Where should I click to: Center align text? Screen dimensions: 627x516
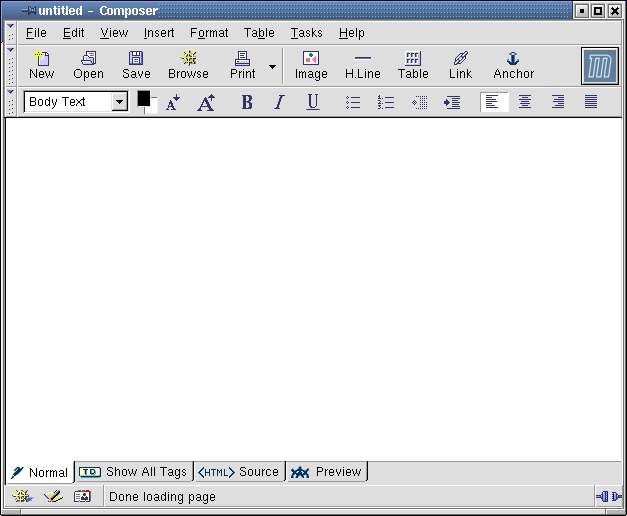click(x=525, y=102)
